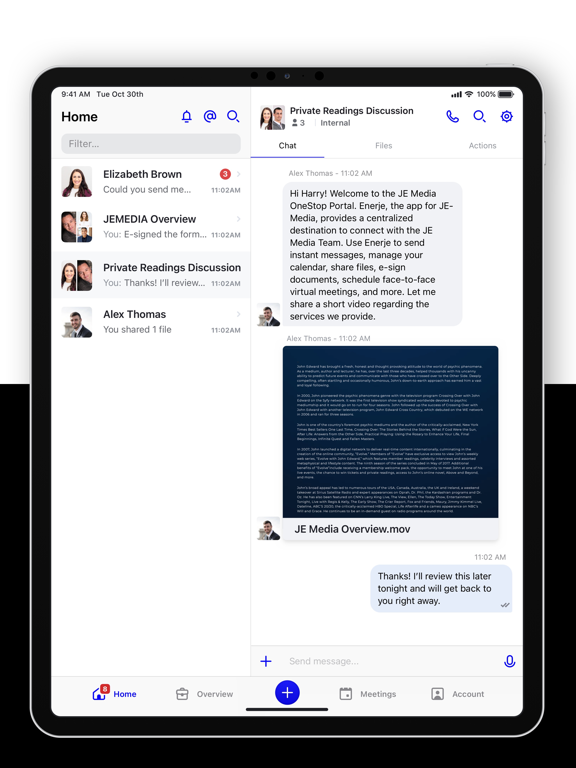
Task: Tap the search icon beside Home title
Action: point(233,116)
